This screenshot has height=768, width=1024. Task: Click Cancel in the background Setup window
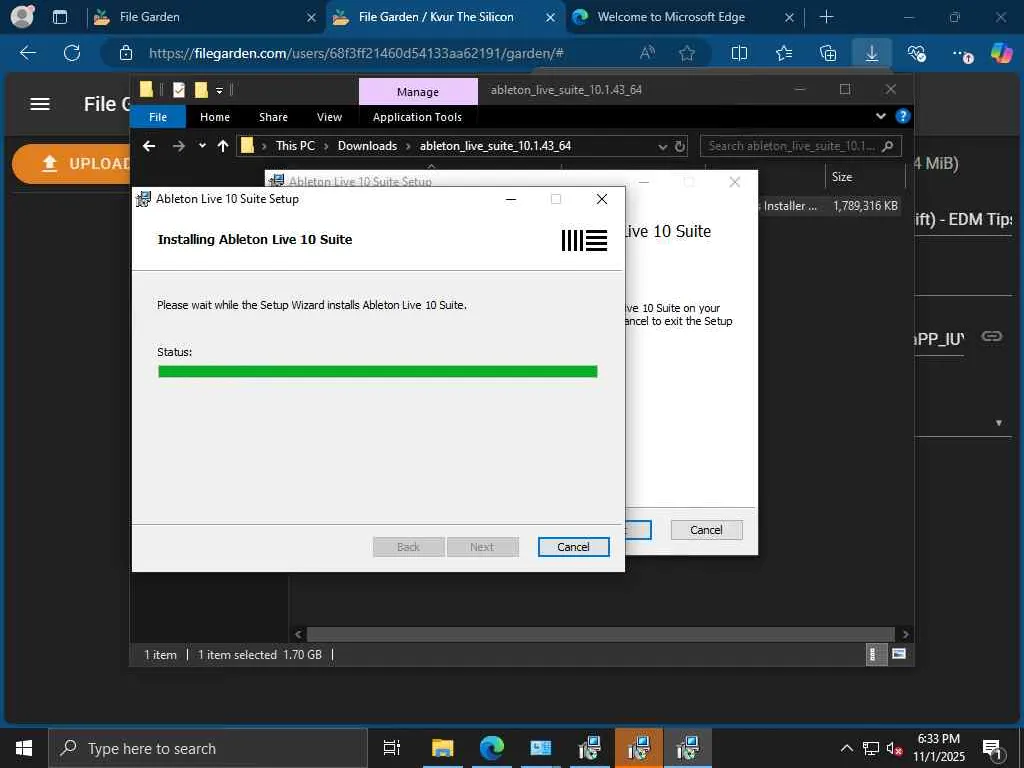tap(706, 530)
